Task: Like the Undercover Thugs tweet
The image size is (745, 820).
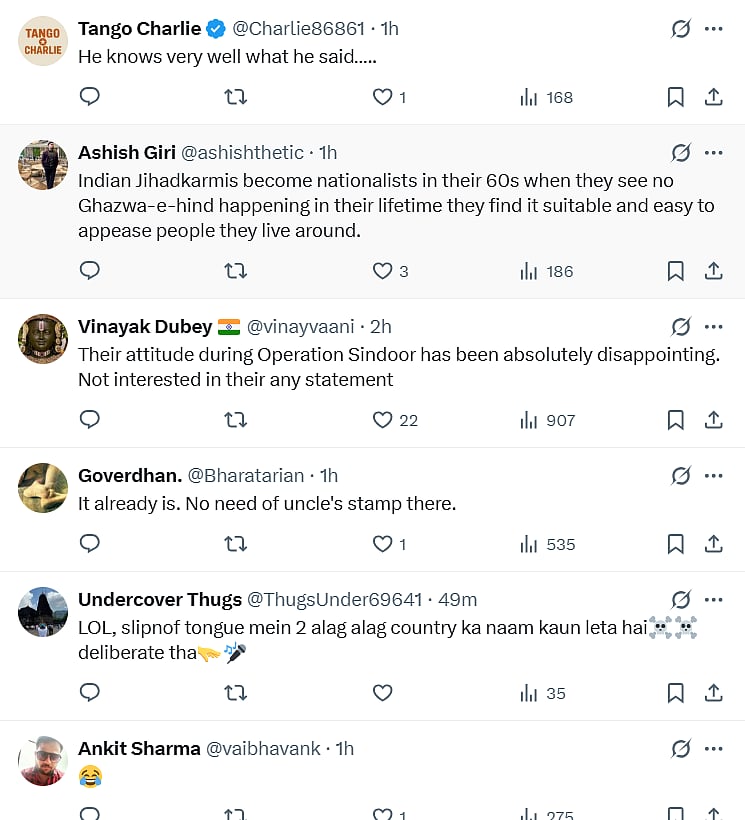Action: click(x=382, y=693)
